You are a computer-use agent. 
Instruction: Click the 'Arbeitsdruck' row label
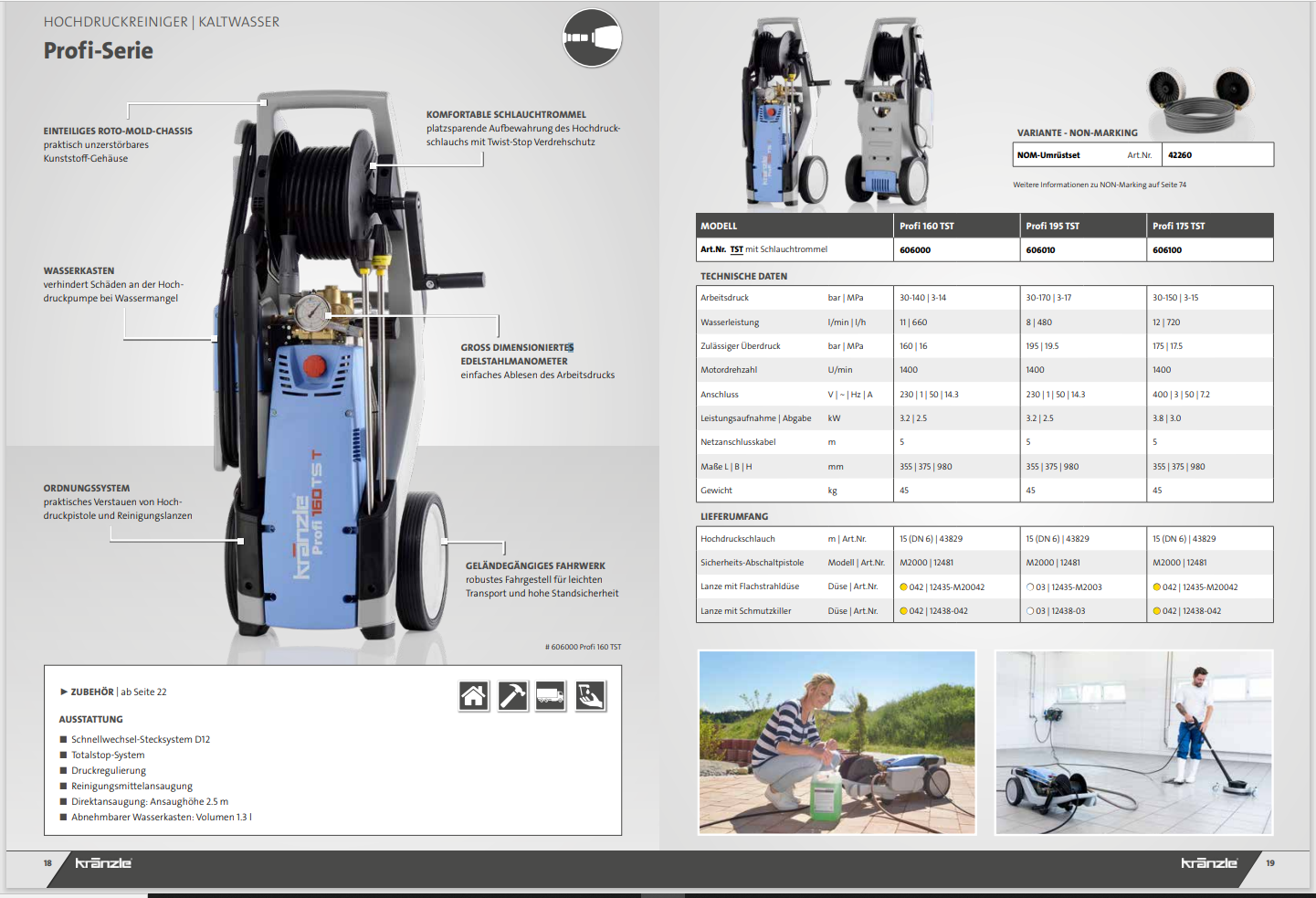724,298
